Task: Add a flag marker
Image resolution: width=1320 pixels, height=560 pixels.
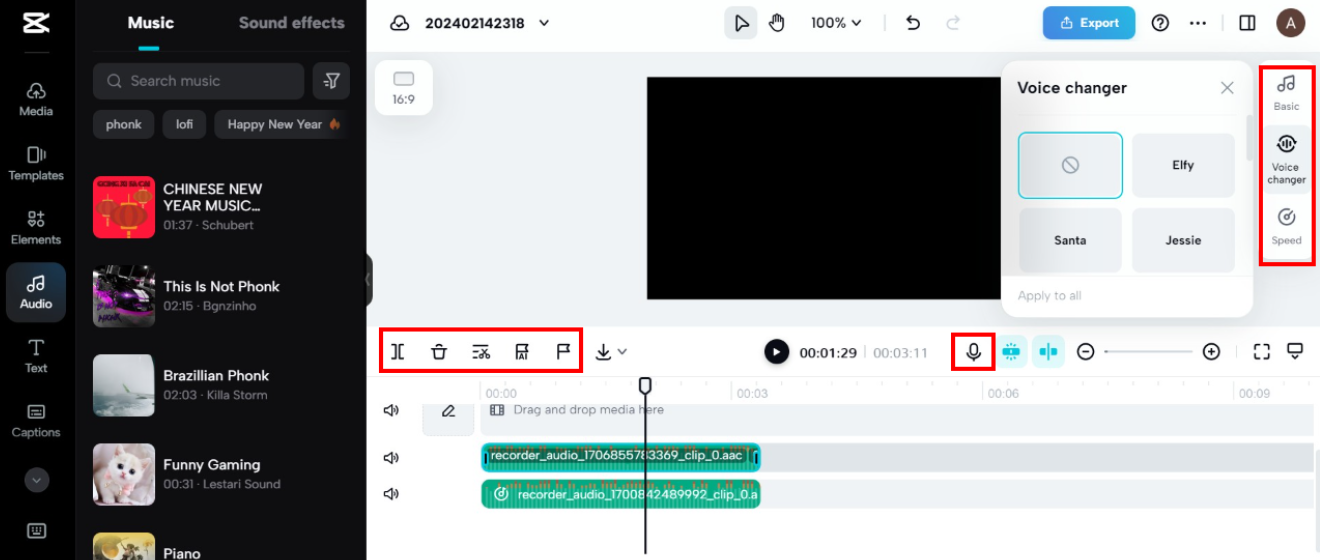Action: [x=562, y=351]
